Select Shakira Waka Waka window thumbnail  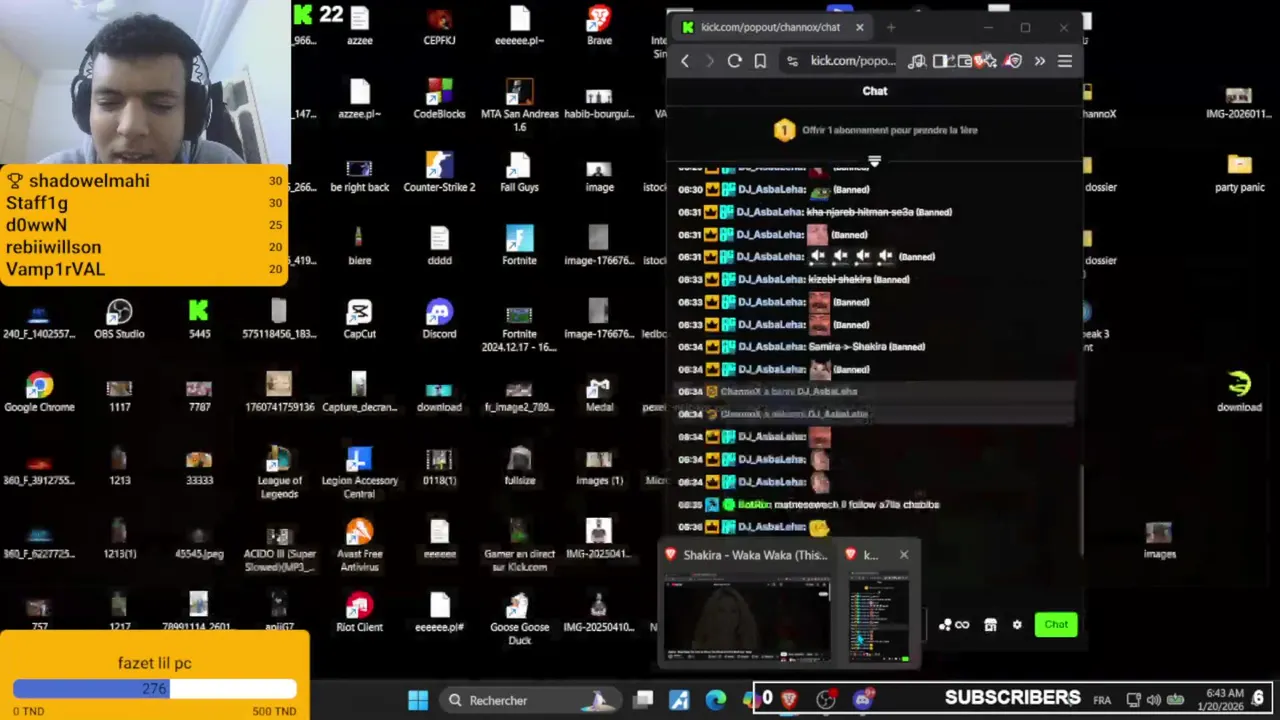click(x=747, y=606)
